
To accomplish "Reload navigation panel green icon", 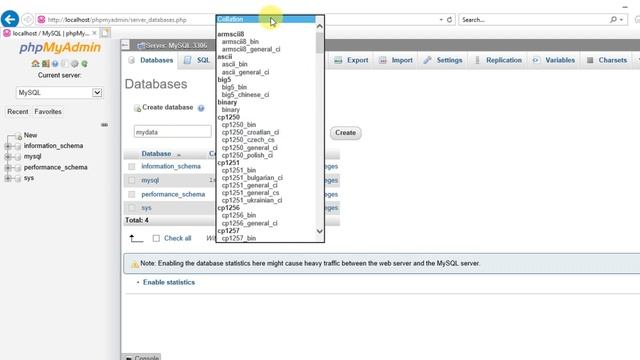I will tap(84, 64).
